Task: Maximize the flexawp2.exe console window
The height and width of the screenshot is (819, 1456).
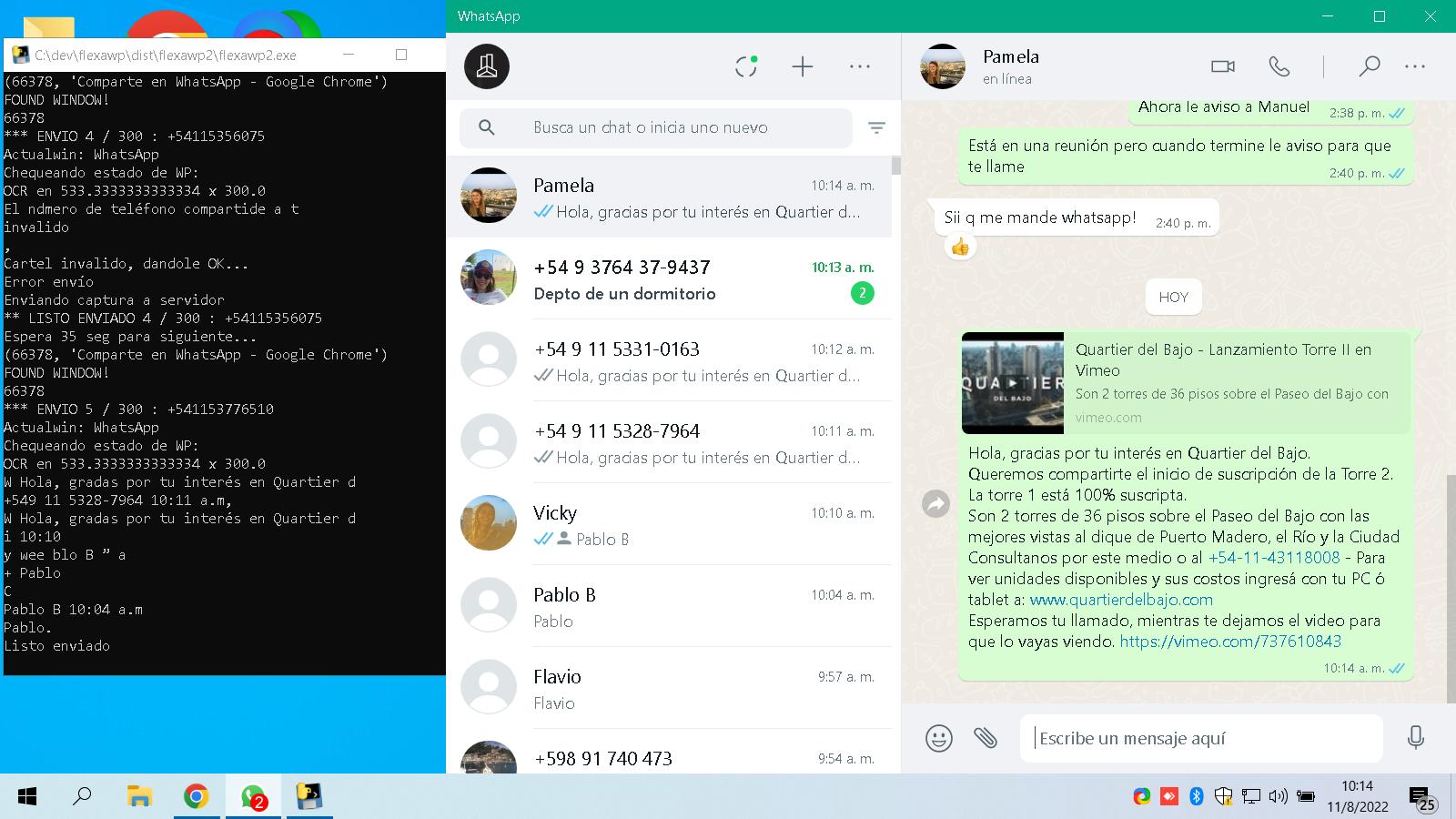Action: coord(401,55)
